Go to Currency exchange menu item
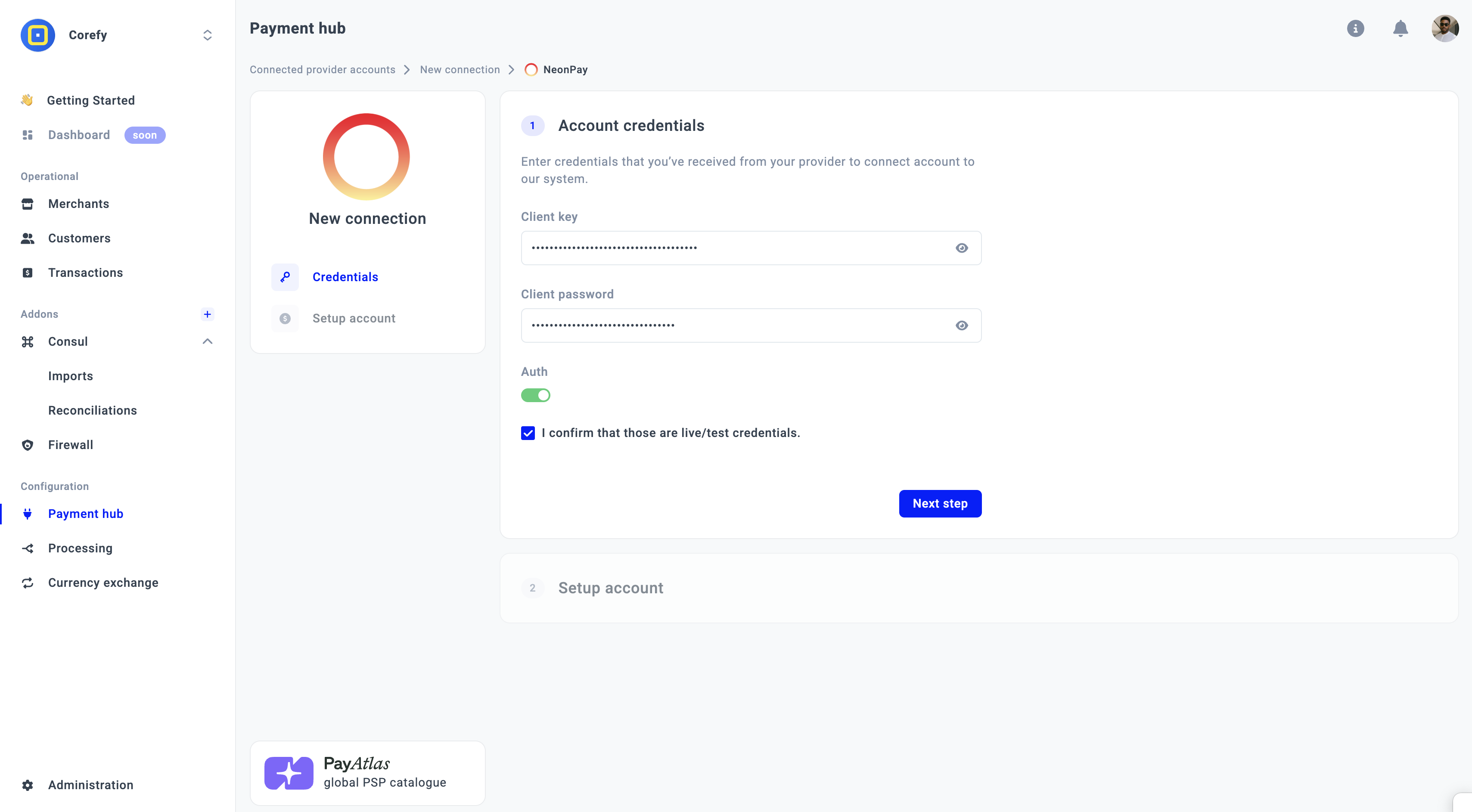The width and height of the screenshot is (1472, 812). pos(103,582)
